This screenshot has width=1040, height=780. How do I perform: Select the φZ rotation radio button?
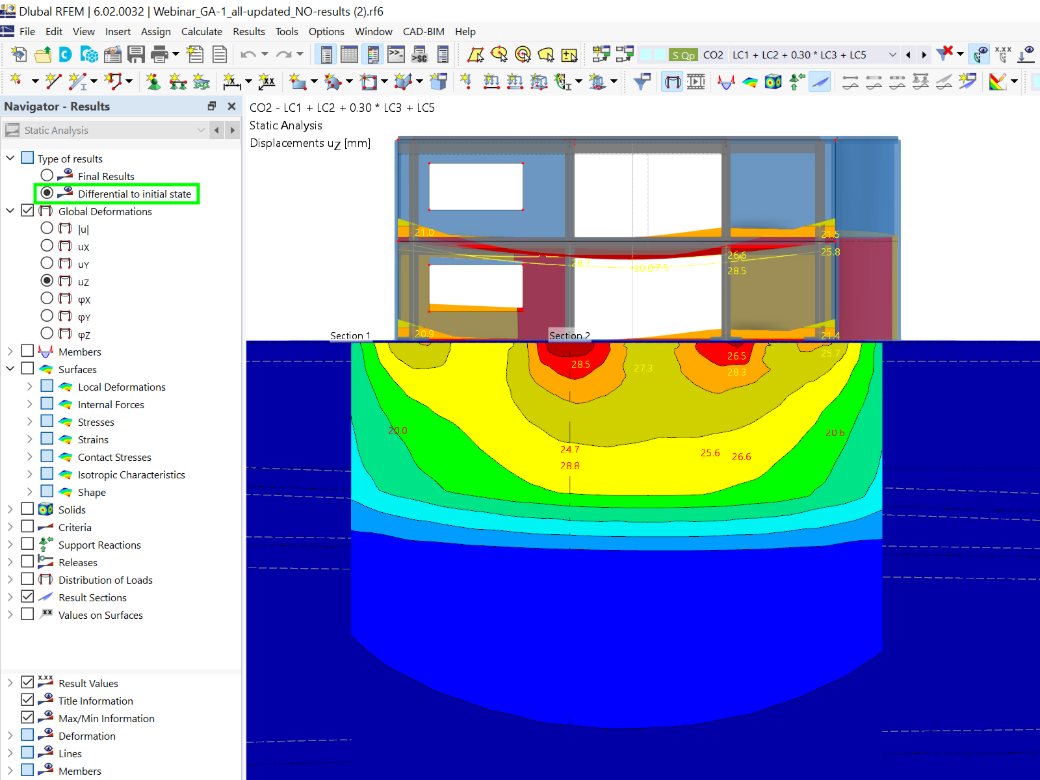click(x=46, y=334)
